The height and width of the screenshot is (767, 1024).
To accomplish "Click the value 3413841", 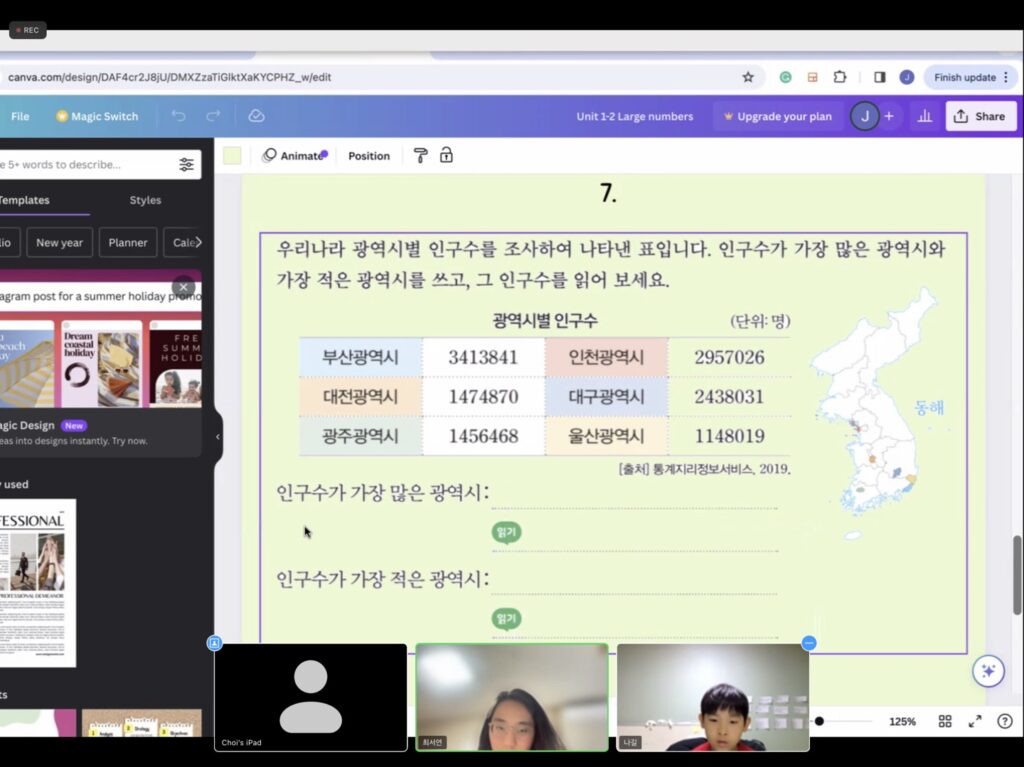I will [483, 357].
